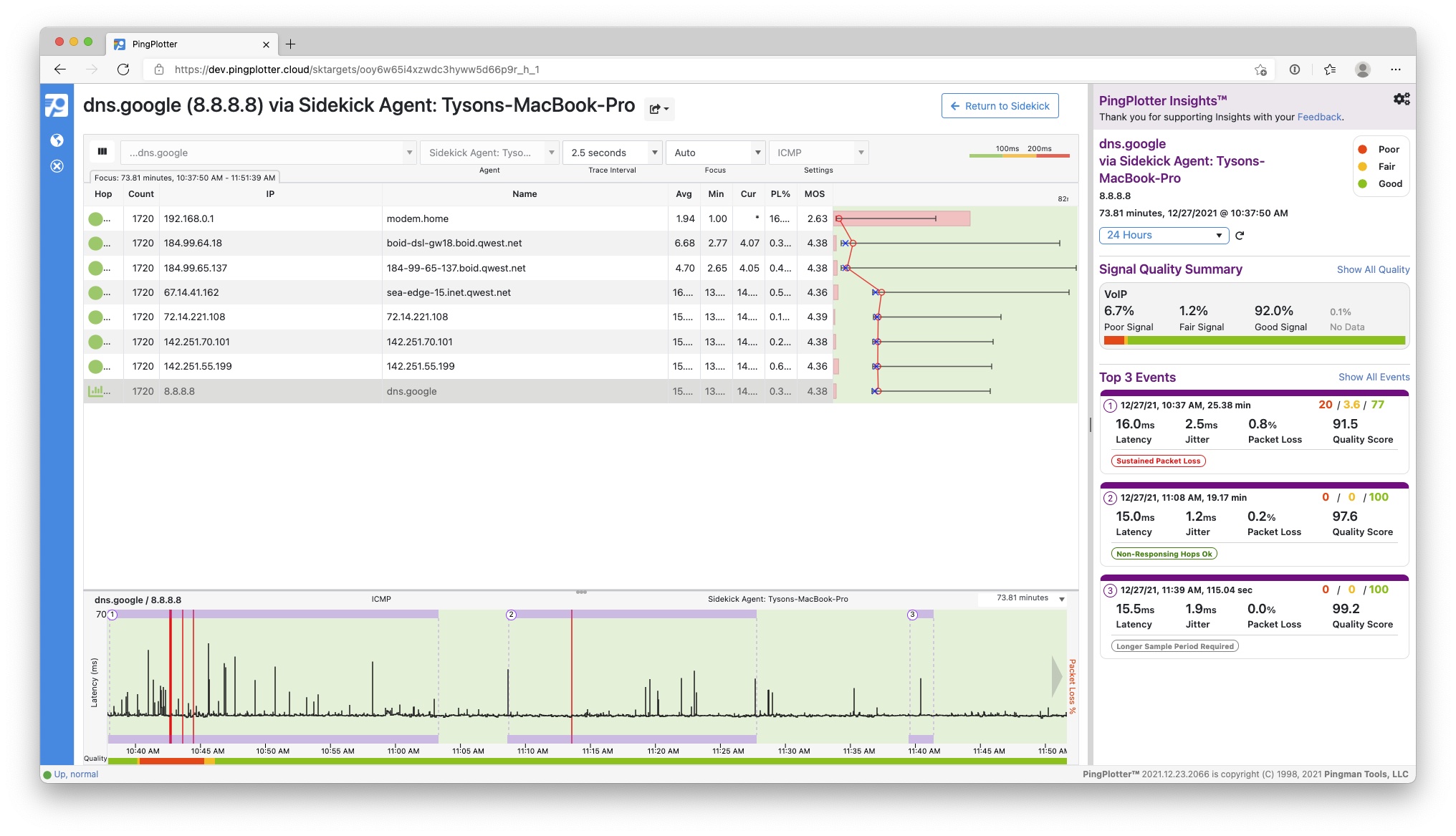
Task: Sort by the Count column header
Action: [x=141, y=194]
